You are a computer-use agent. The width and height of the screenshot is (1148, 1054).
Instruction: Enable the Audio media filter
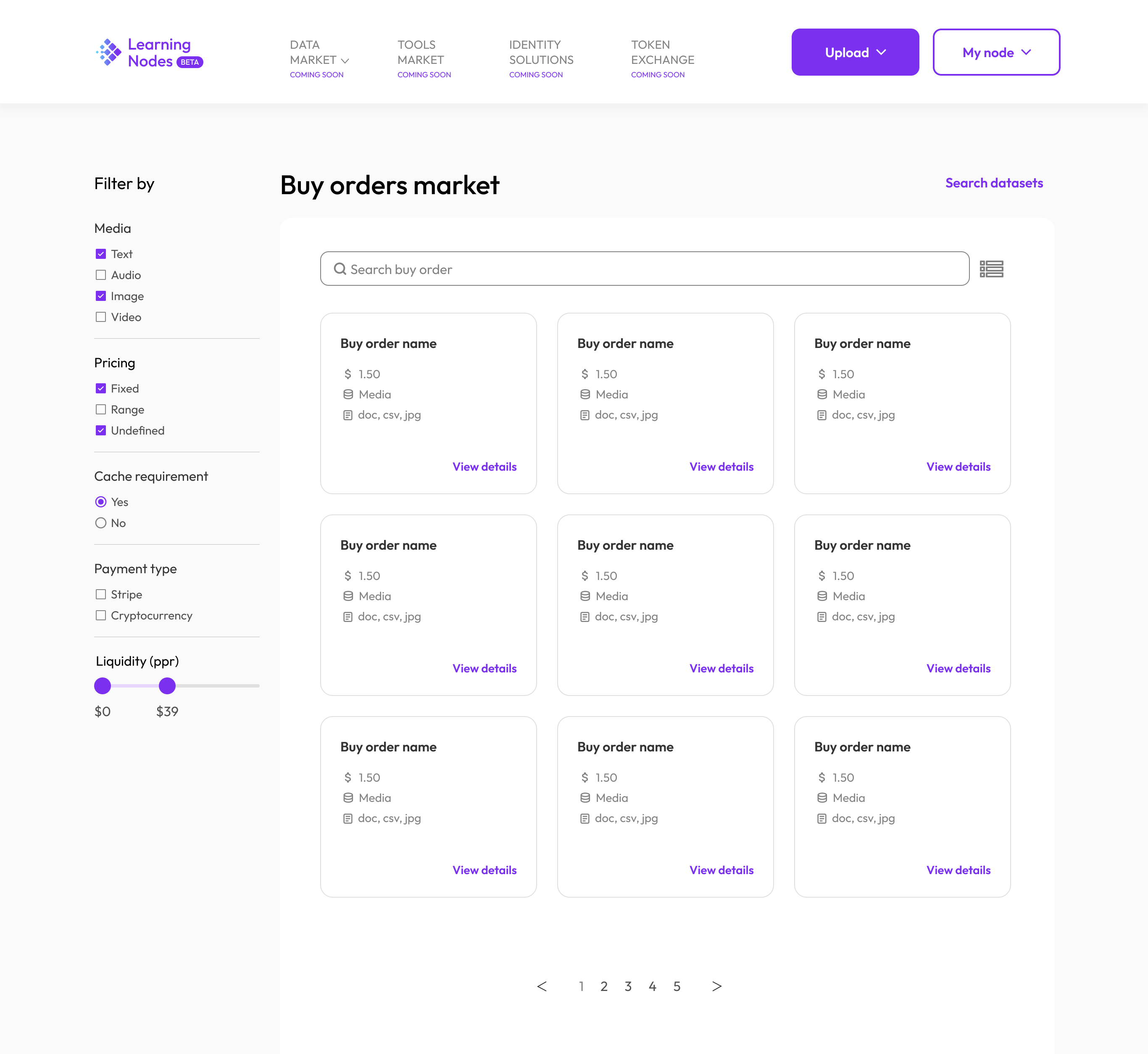pos(101,275)
